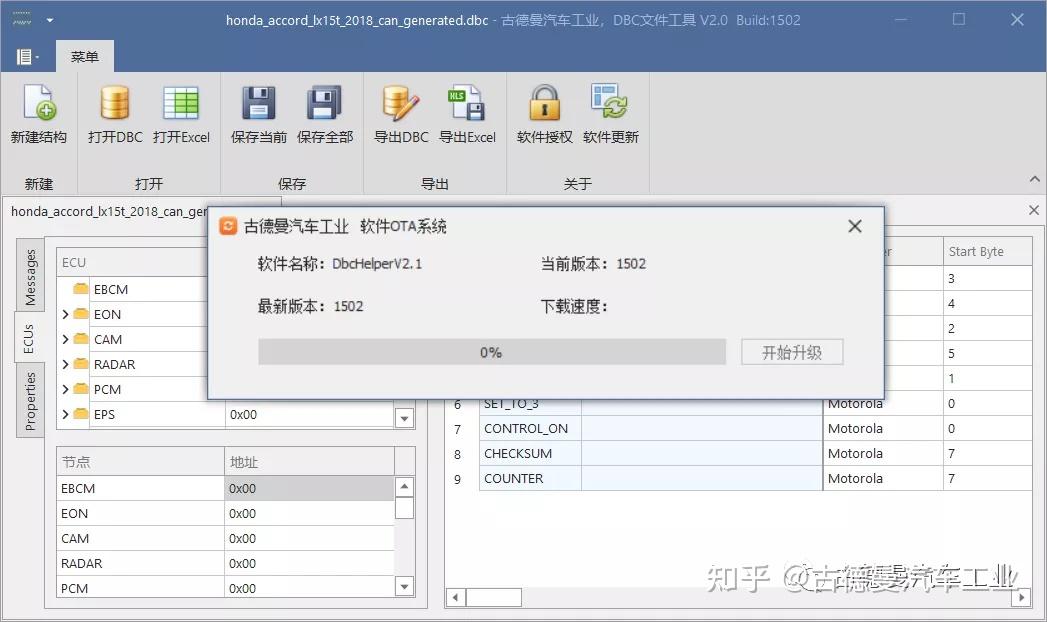Expand the PCM tree node

click(x=65, y=389)
